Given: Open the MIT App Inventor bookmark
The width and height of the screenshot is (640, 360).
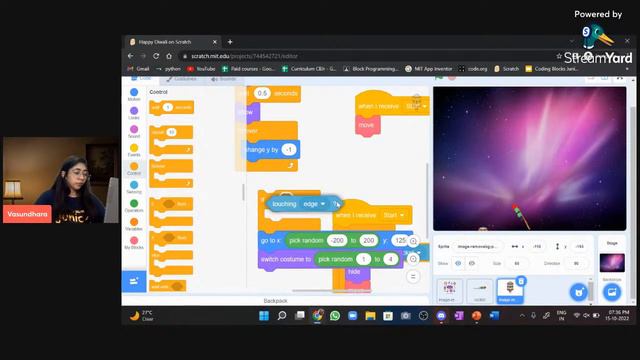Looking at the screenshot, I should [429, 69].
